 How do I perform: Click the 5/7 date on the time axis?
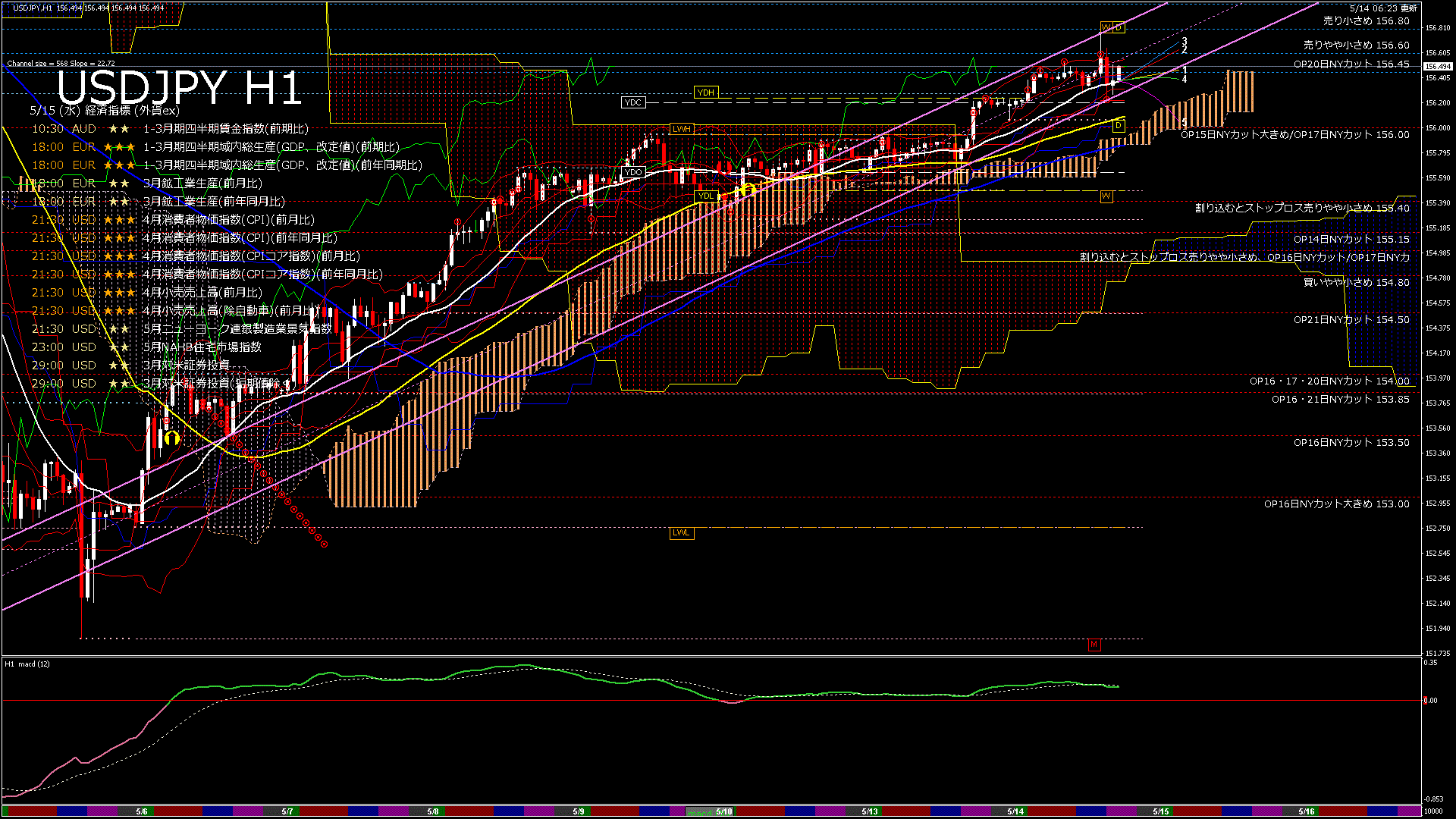tap(287, 811)
